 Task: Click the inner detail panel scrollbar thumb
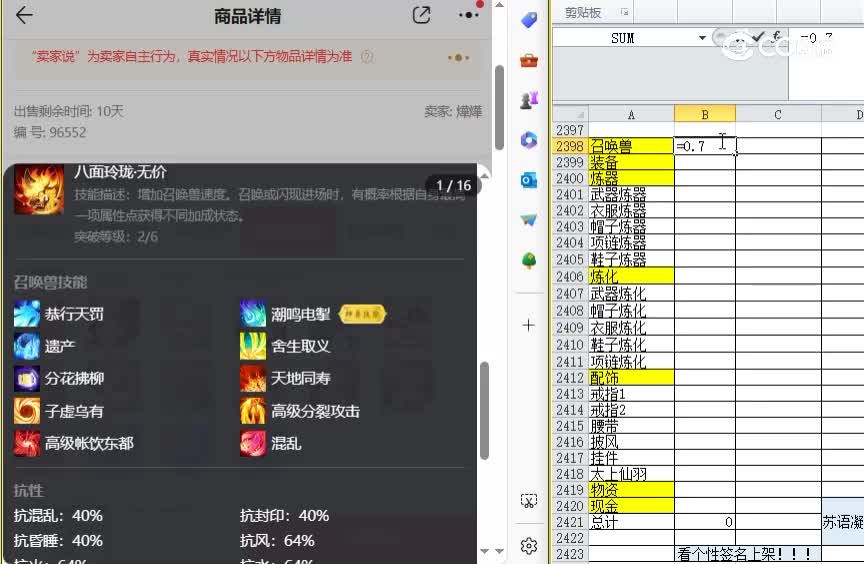484,410
